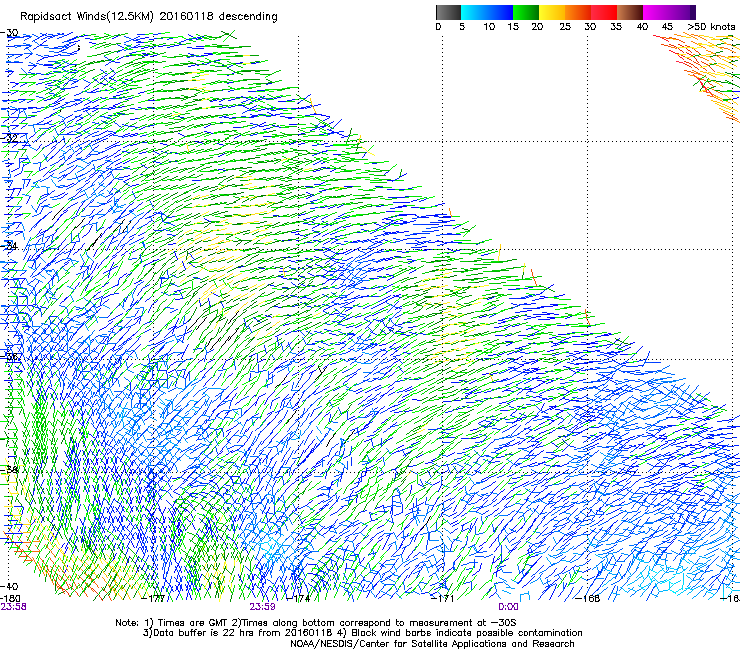The height and width of the screenshot is (650, 740).
Task: Click the 'NOAA/NESDIS/Center for Satellite Applications and Research' credit
Action: click(x=432, y=643)
